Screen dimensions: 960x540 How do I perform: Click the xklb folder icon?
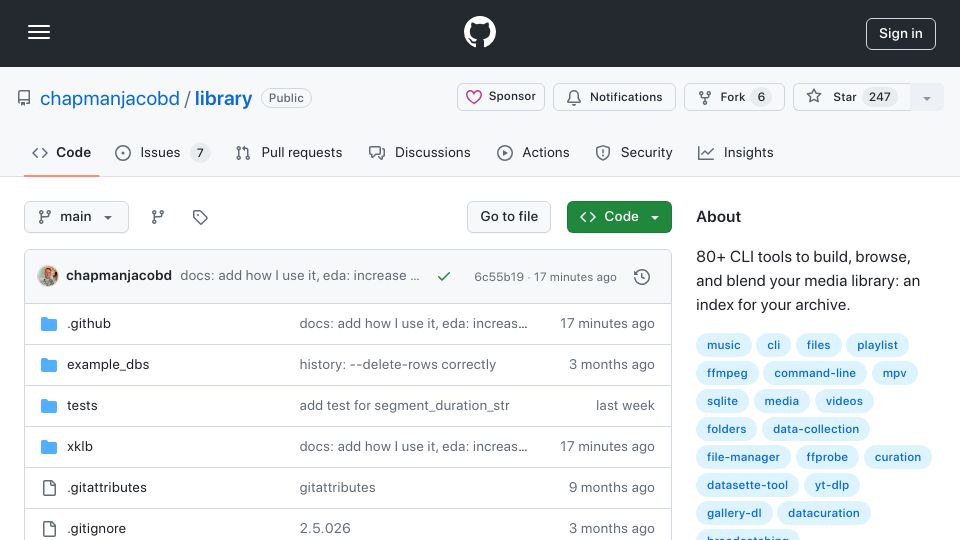[49, 446]
